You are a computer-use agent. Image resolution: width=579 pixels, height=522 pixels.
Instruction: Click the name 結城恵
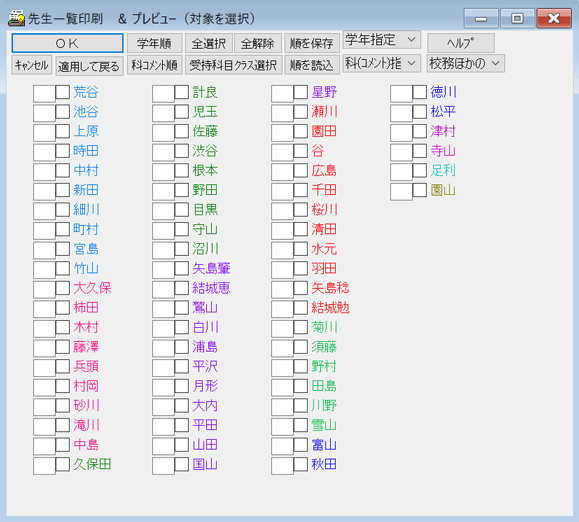pos(211,288)
